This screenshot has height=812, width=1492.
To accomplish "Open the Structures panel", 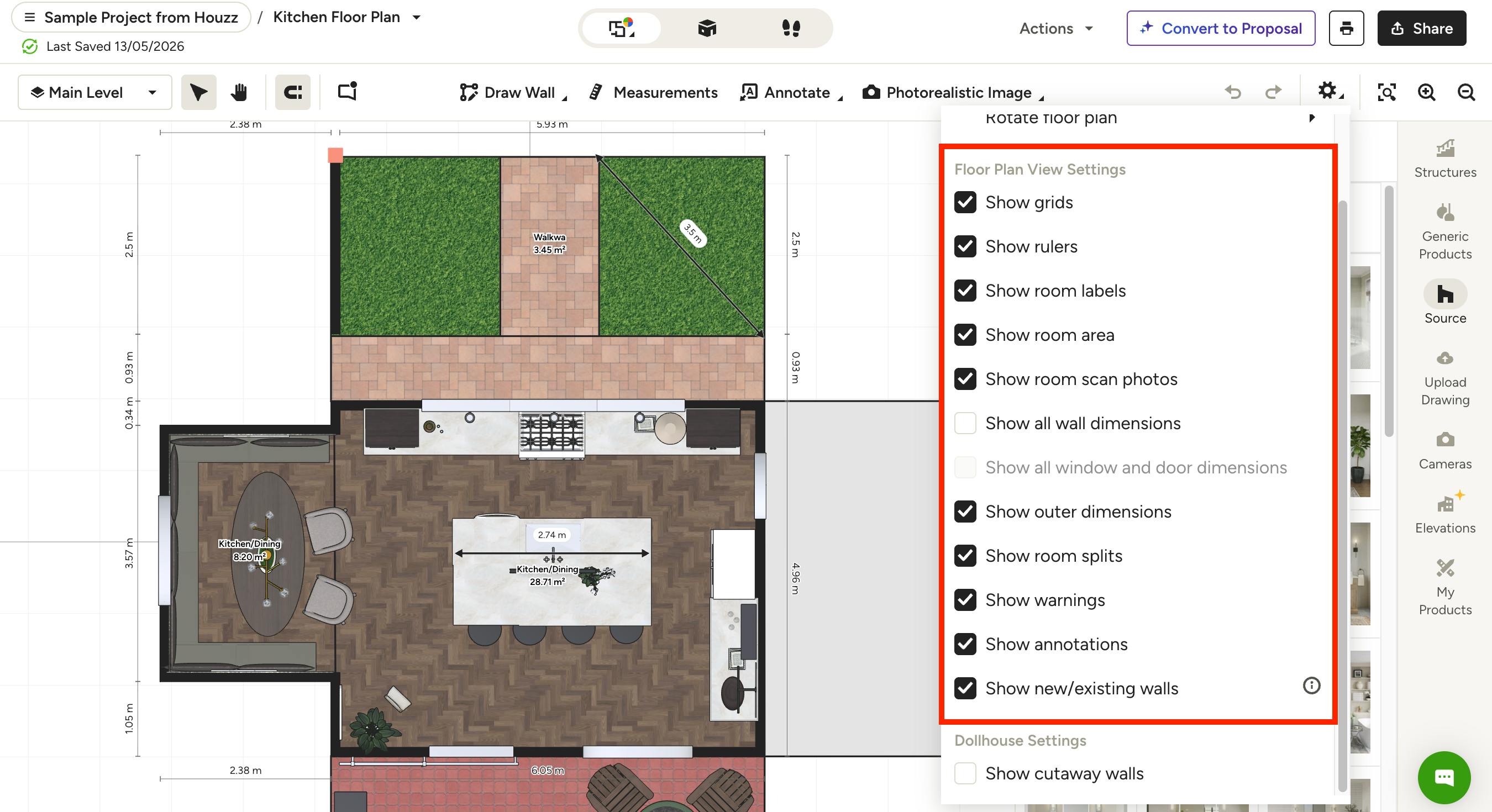I will click(x=1444, y=158).
